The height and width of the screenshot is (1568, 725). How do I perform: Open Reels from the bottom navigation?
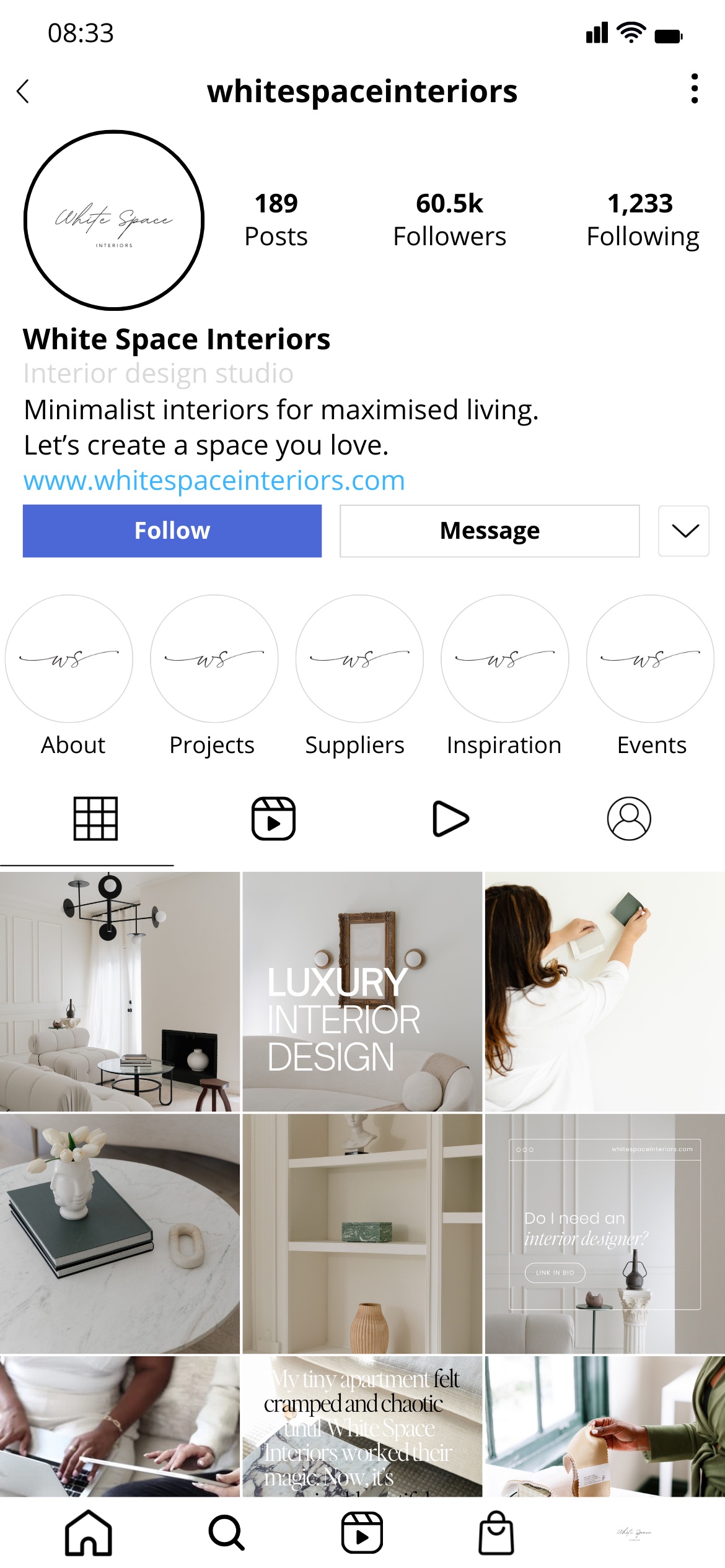point(362,1533)
